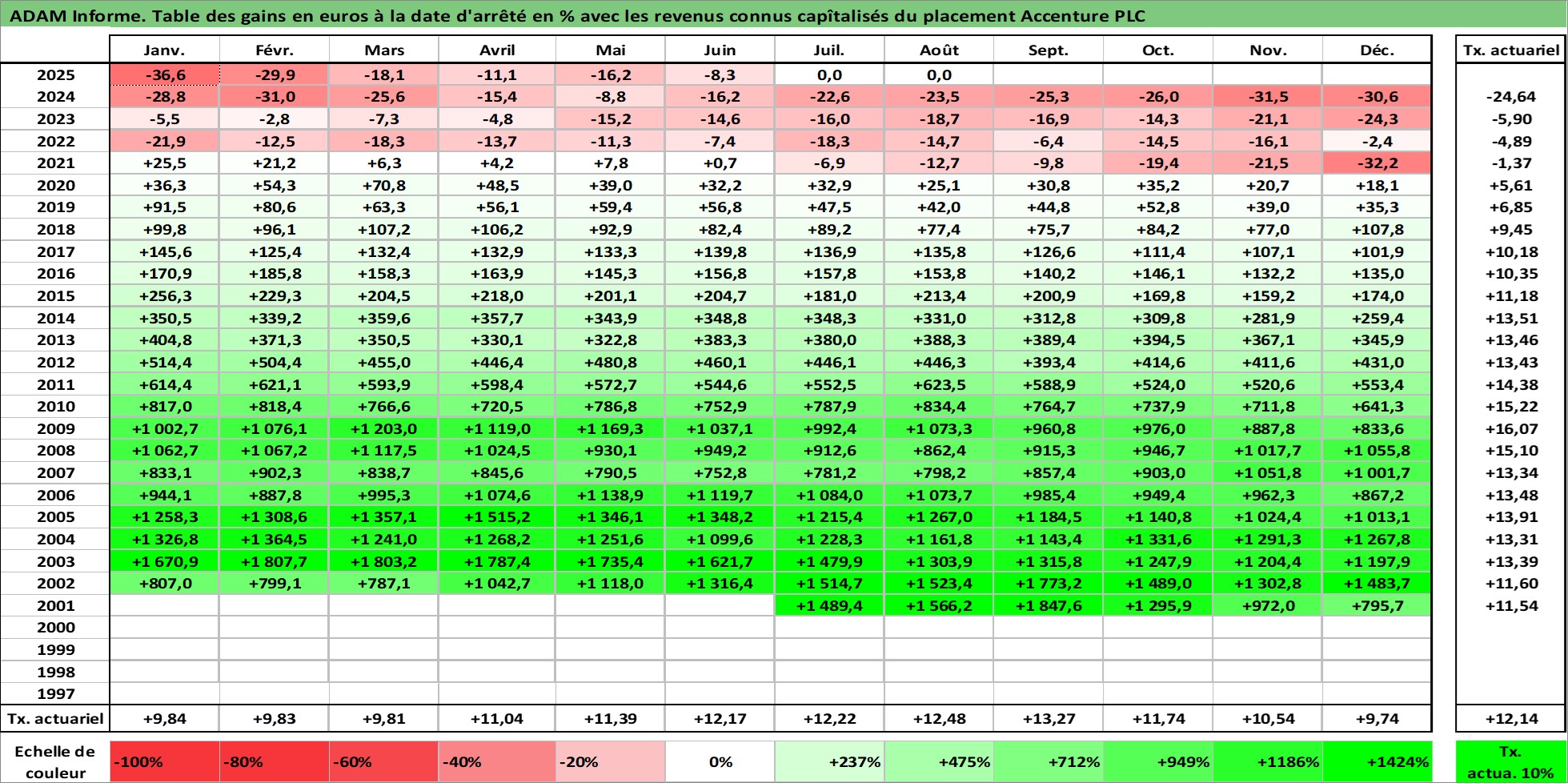The width and height of the screenshot is (1568, 783).
Task: Select the +1 316,4 cell for June 2002
Action: pyautogui.click(x=720, y=583)
